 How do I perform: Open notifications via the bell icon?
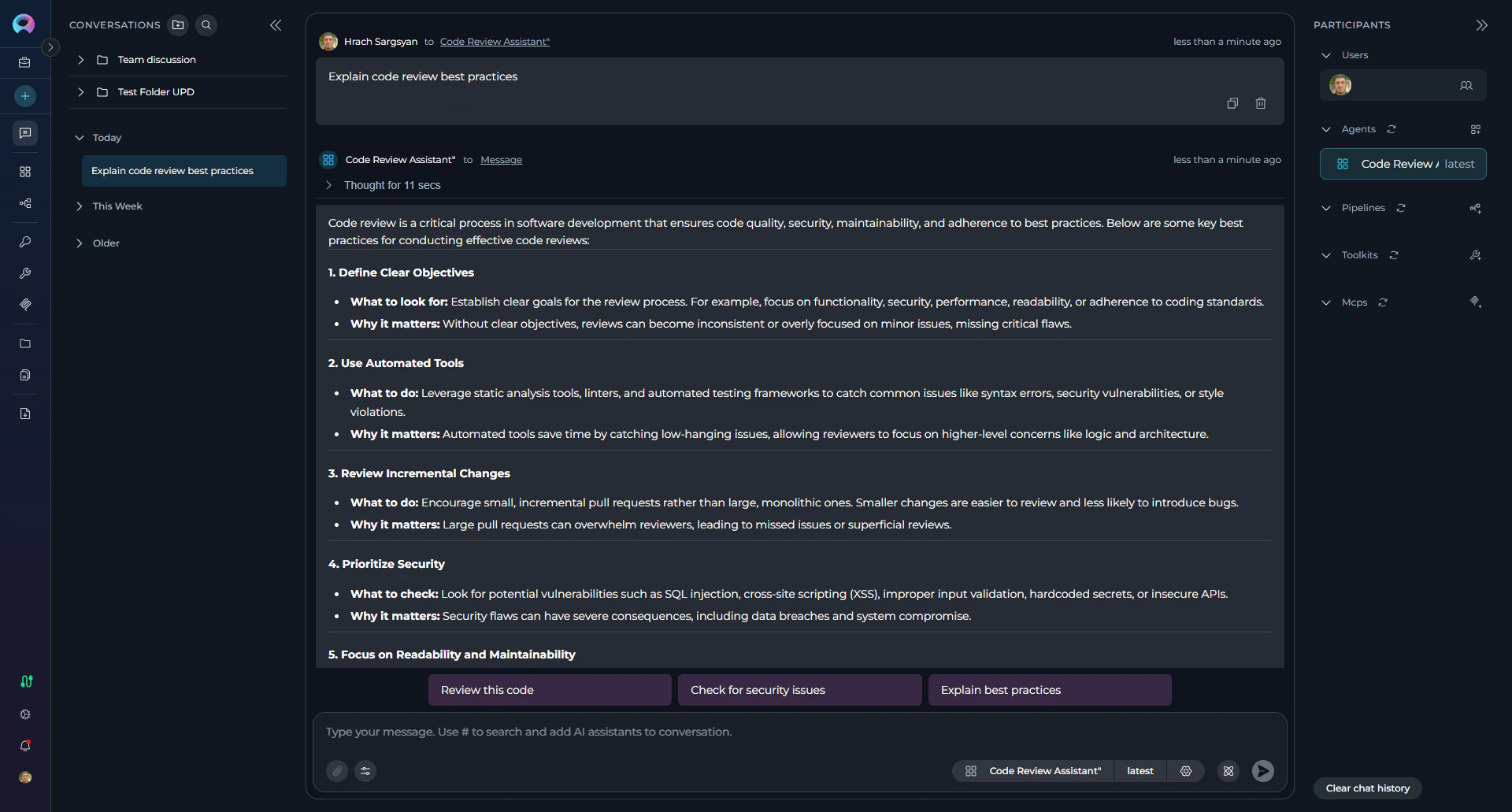coord(24,745)
